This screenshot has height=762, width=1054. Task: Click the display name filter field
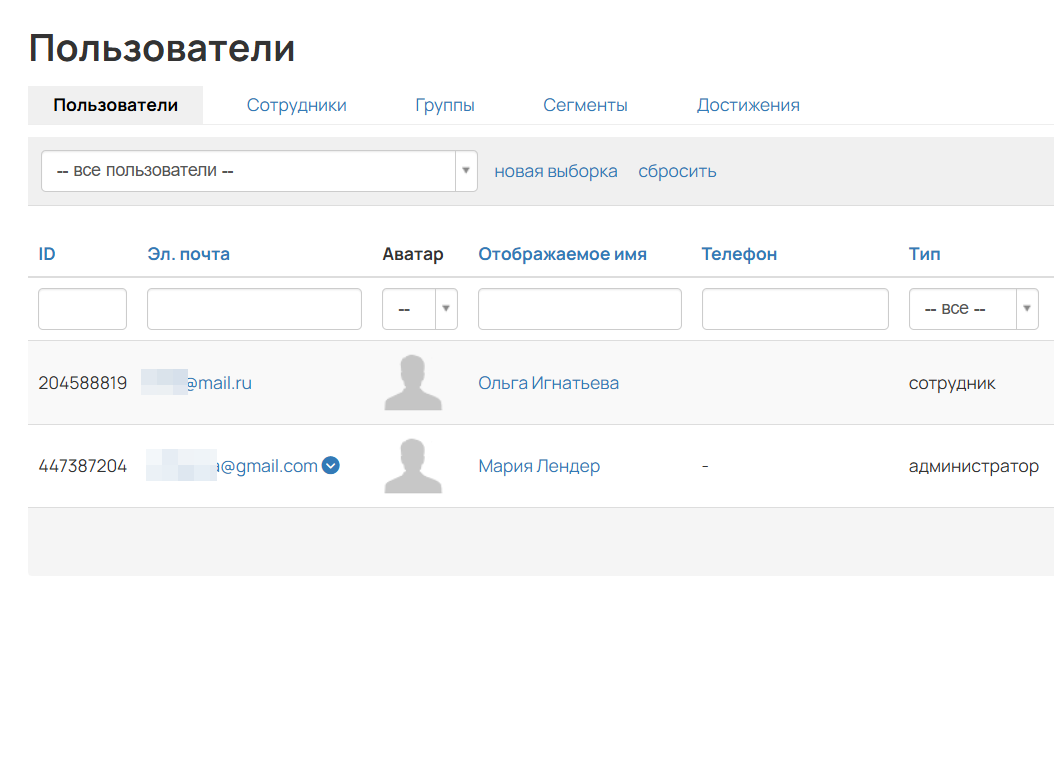580,309
